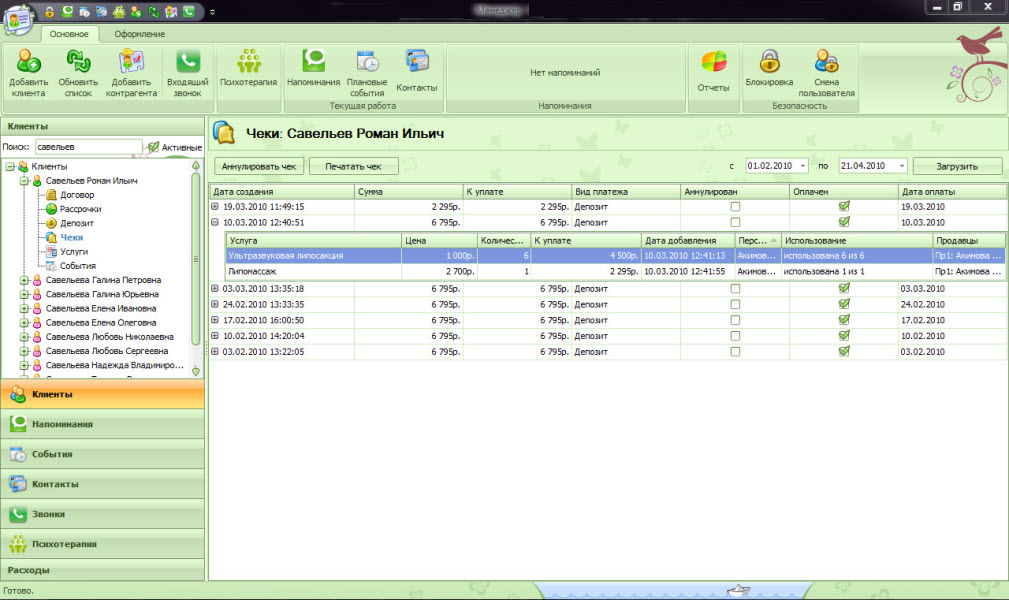Click the Add client ribbon icon
1009x600 pixels.
(28, 63)
